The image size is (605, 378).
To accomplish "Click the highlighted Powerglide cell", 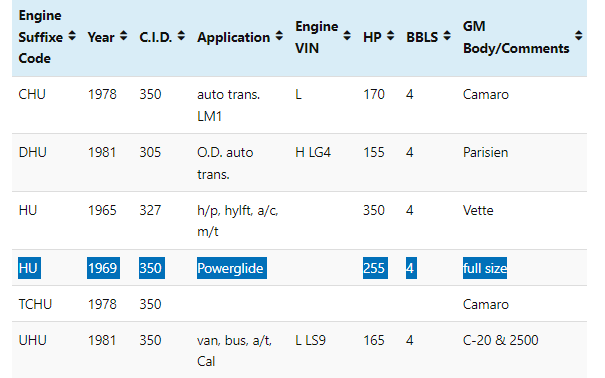I will click(232, 268).
